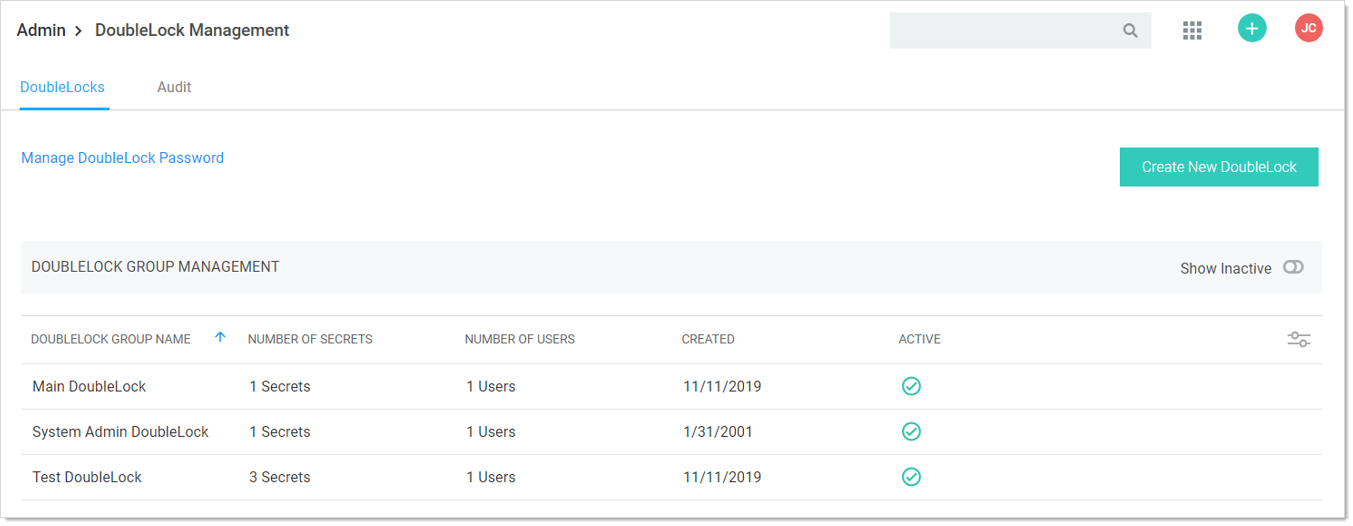Click the Admin breadcrumb link
This screenshot has width=1353, height=526.
tap(41, 30)
